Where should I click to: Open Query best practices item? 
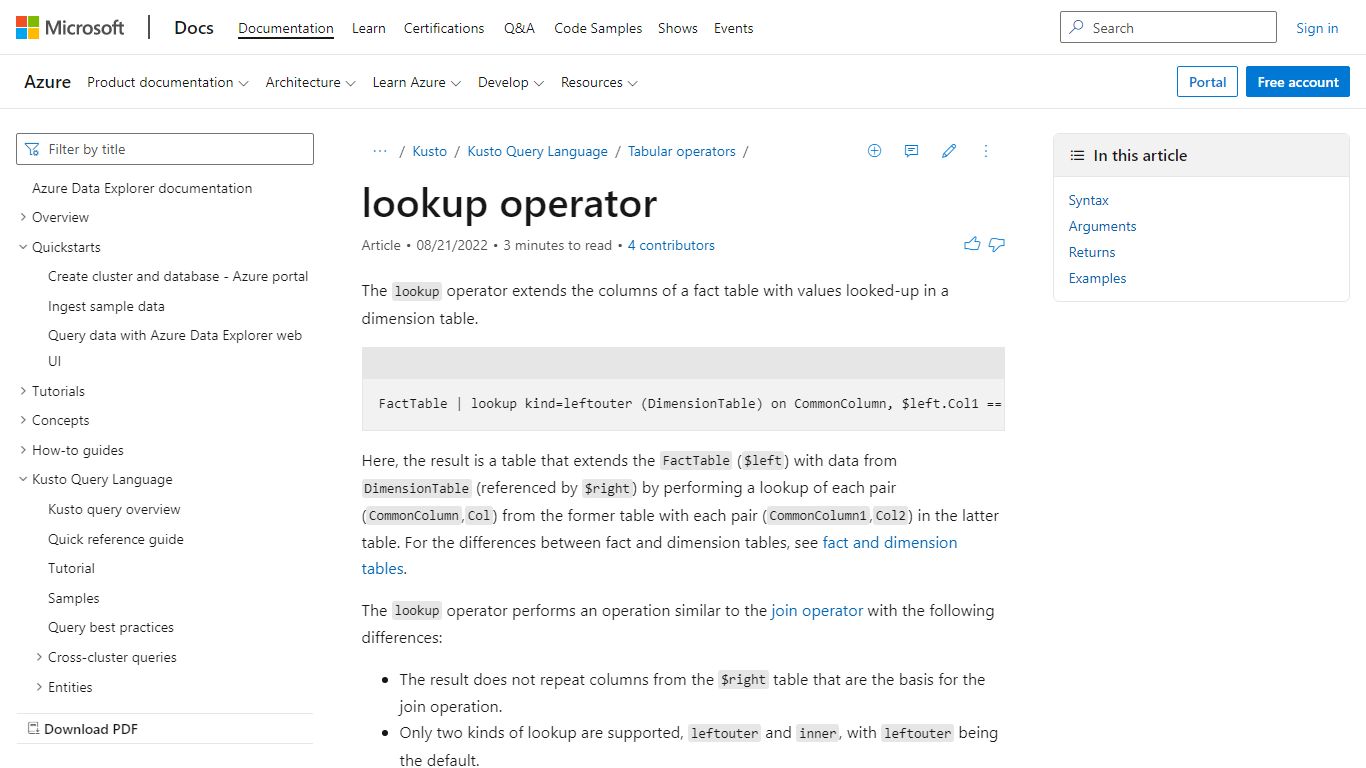coord(111,627)
